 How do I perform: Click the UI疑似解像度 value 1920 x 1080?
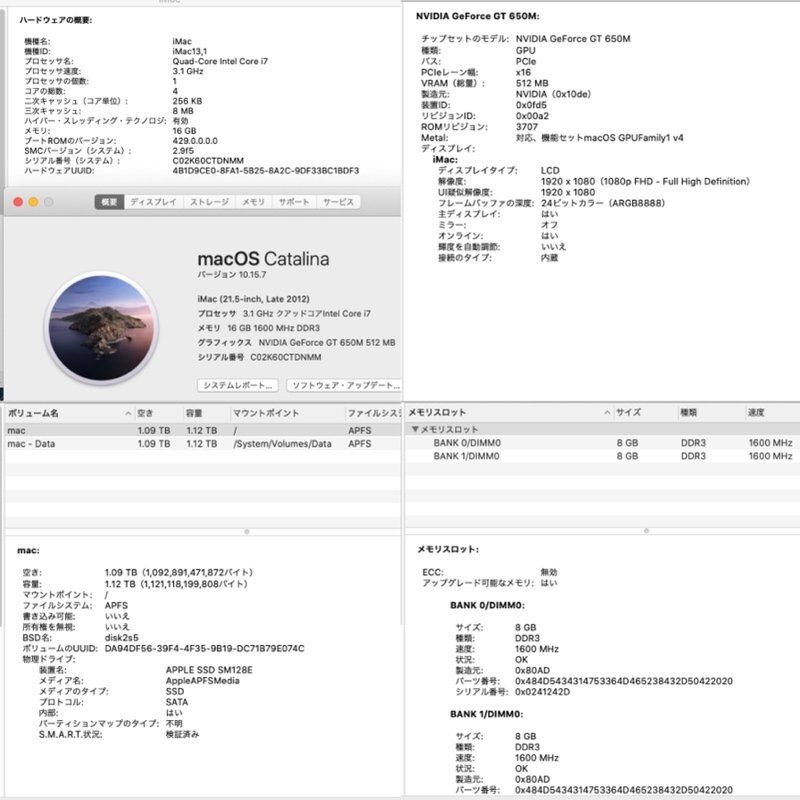[x=568, y=192]
